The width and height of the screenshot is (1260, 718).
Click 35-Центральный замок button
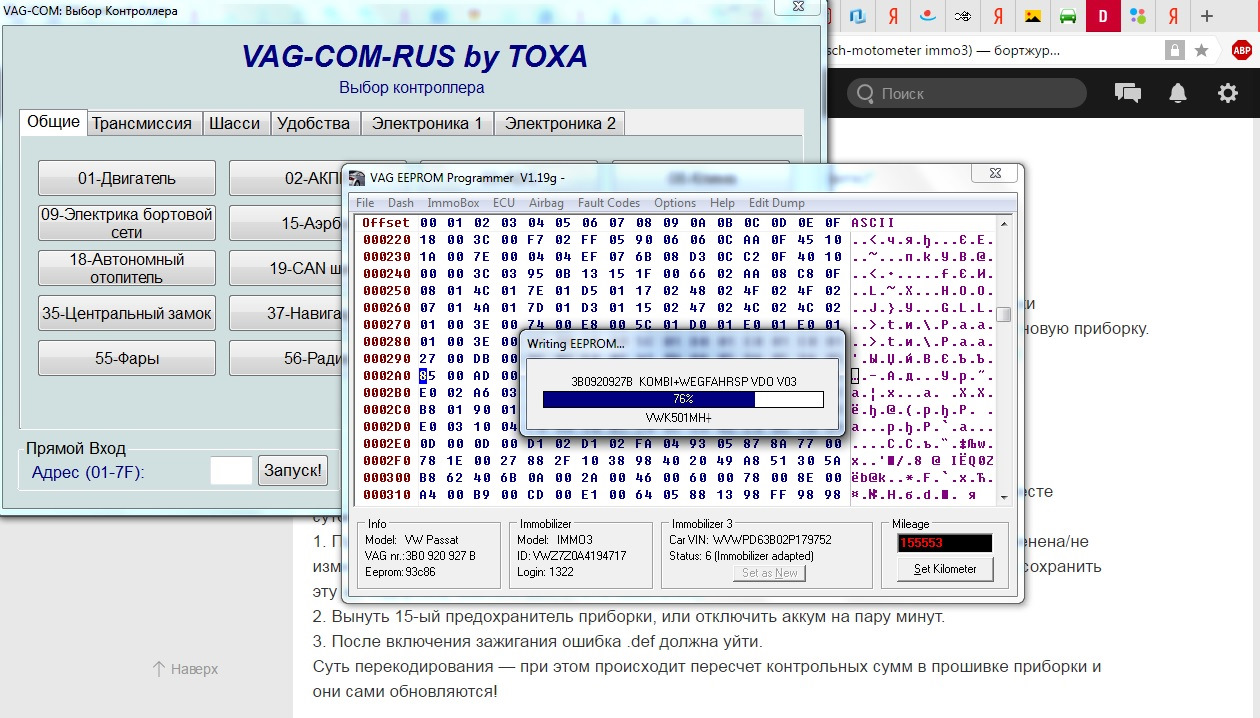click(127, 313)
